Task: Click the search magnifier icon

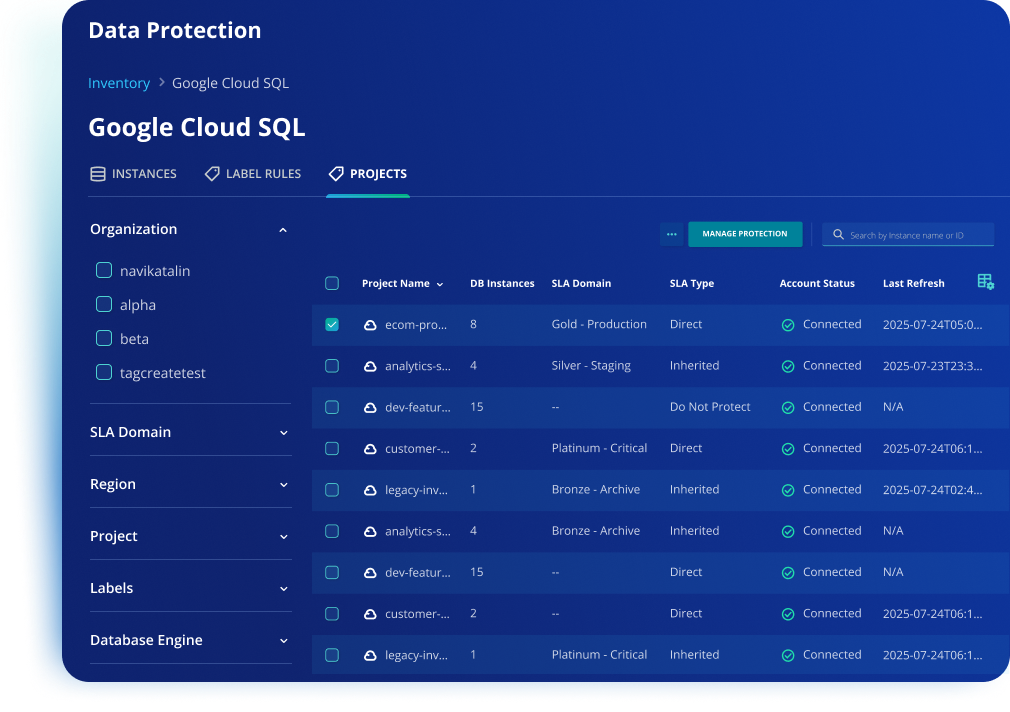Action: coord(838,234)
